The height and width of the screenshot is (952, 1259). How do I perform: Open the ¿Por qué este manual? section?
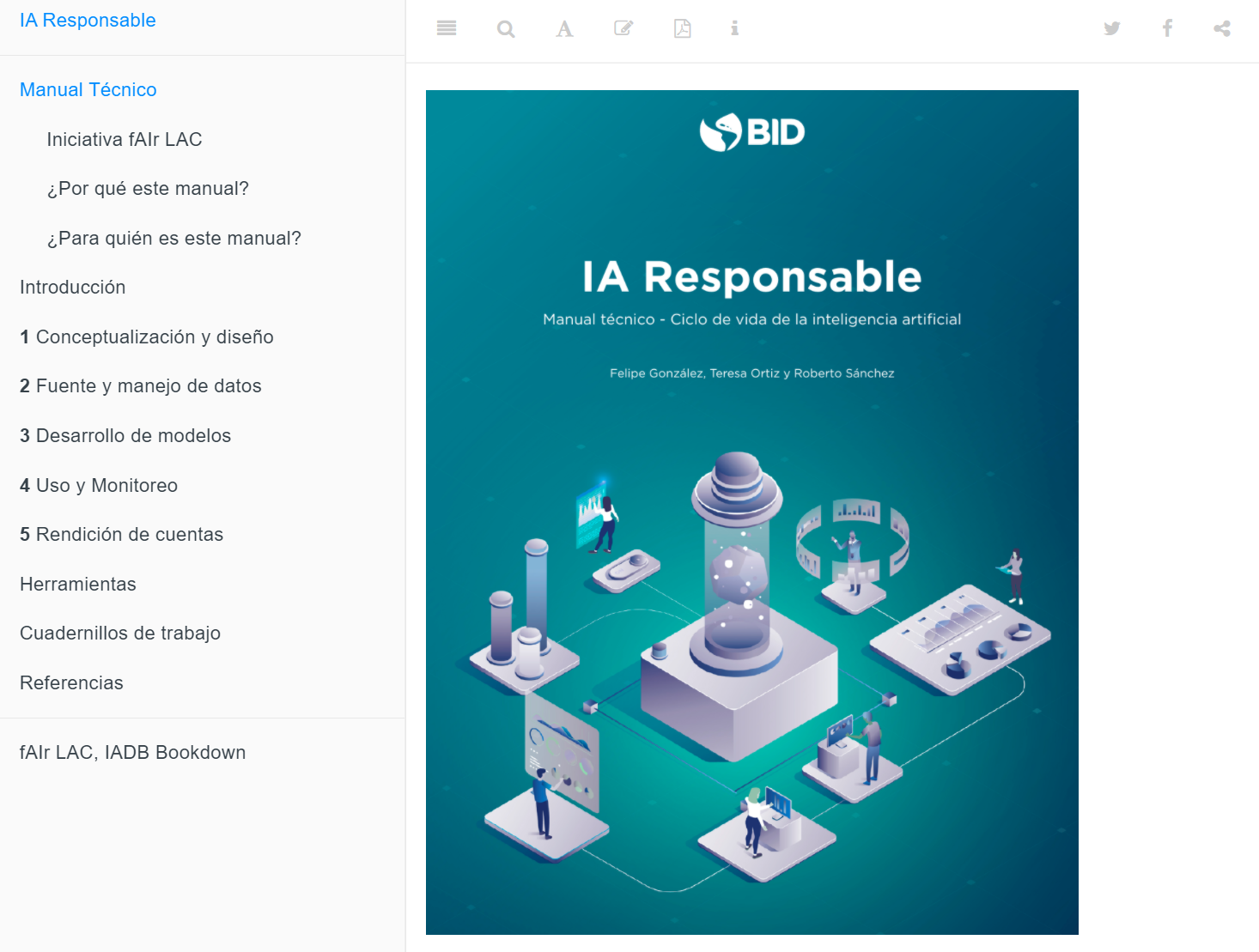tap(148, 189)
